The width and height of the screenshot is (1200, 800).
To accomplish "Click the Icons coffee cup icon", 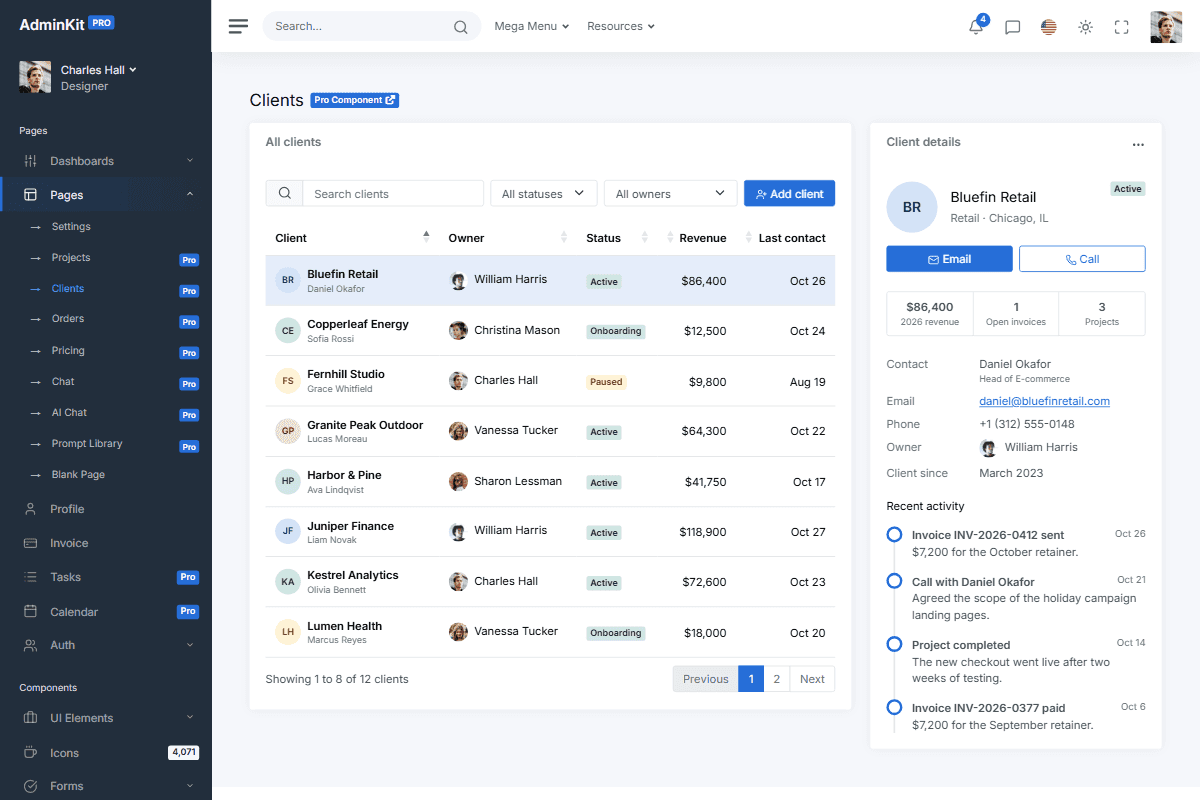I will [30, 753].
